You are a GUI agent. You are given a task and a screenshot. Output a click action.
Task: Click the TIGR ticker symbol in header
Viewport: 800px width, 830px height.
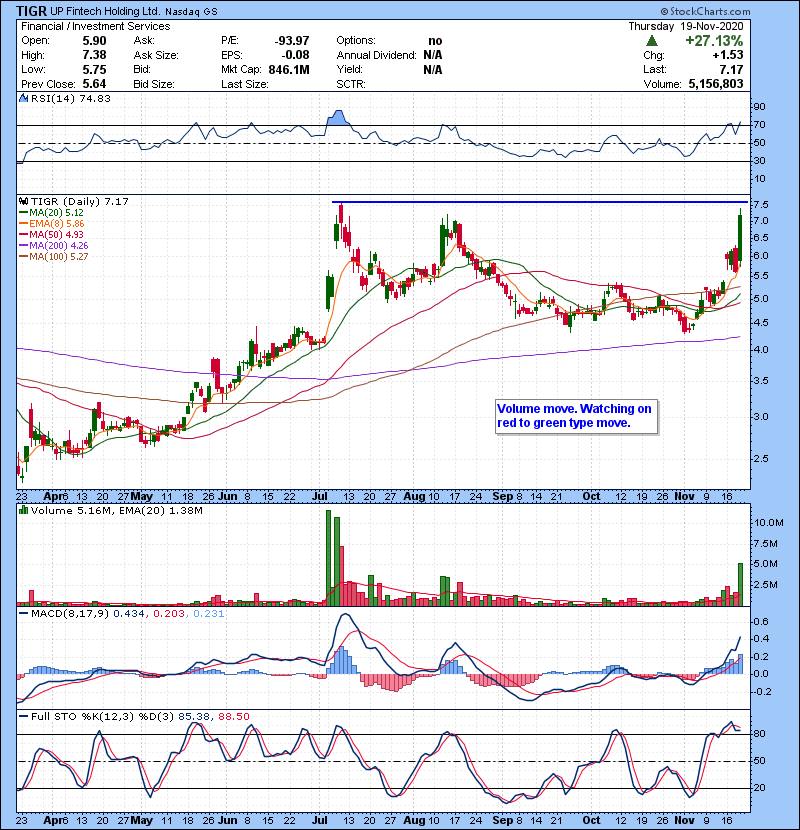pyautogui.click(x=31, y=11)
